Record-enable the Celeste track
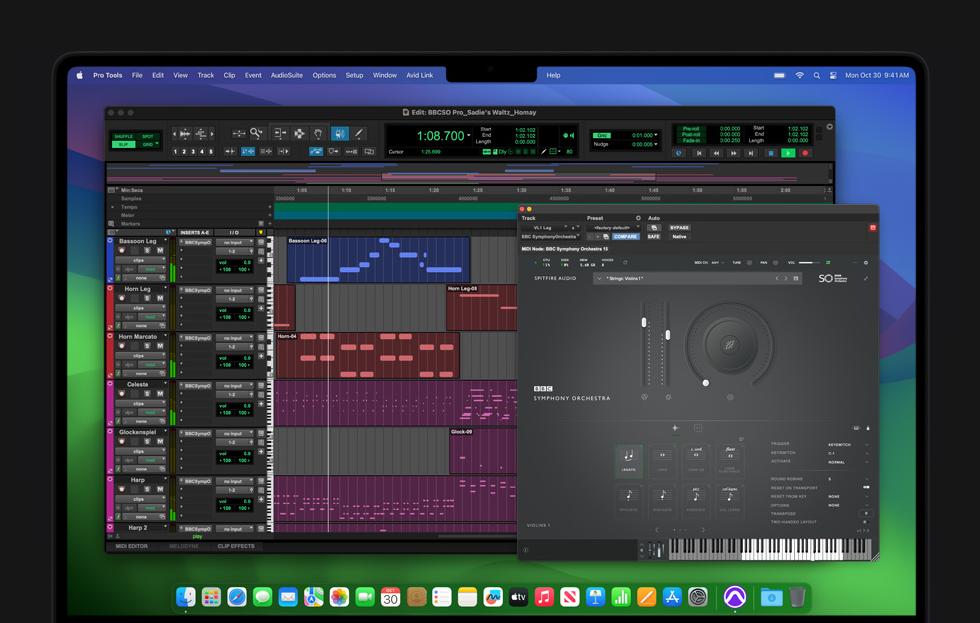The image size is (980, 623). [x=122, y=394]
